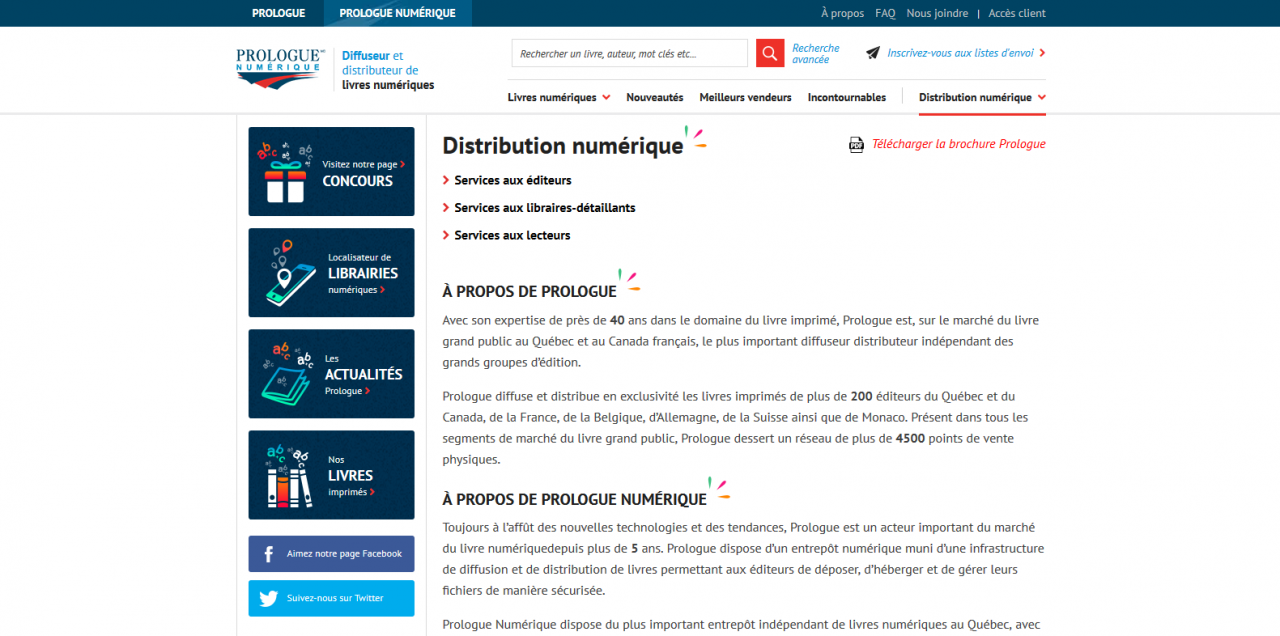Screen dimensions: 1280x636
Task: Click the newspaper Actualités icon
Action: tap(286, 374)
